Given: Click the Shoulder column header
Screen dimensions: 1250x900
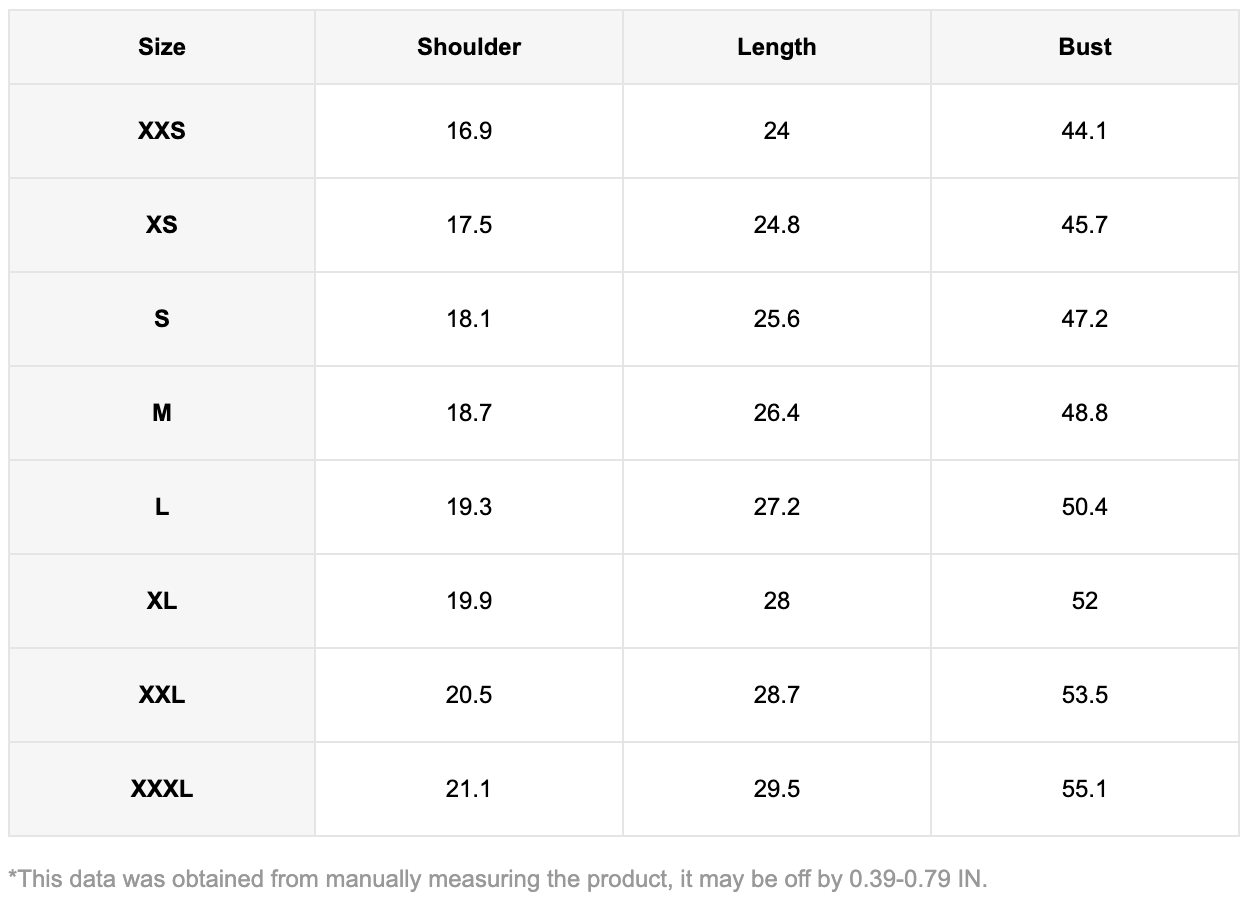Looking at the screenshot, I should (x=469, y=47).
